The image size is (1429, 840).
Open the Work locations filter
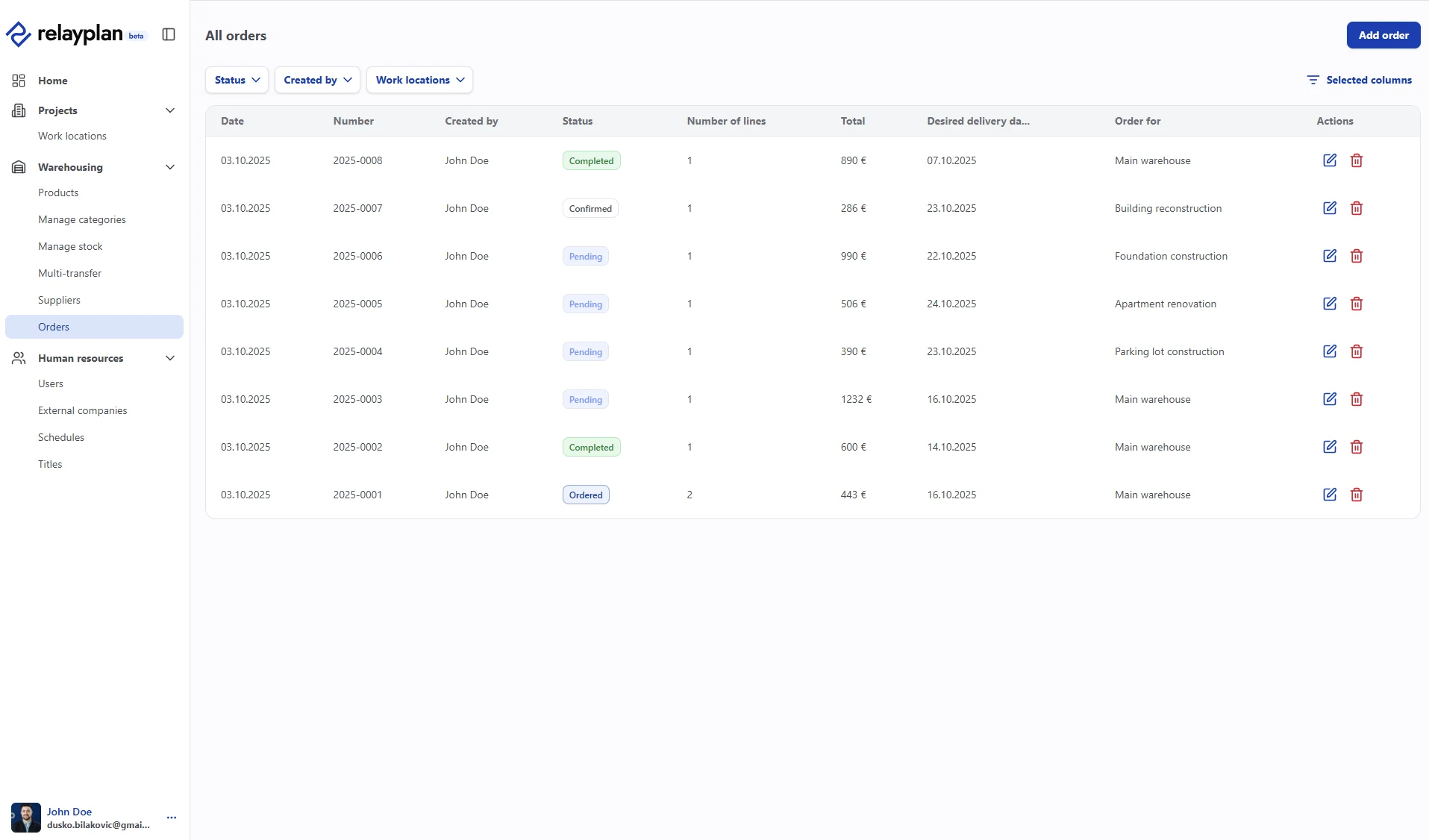click(419, 80)
